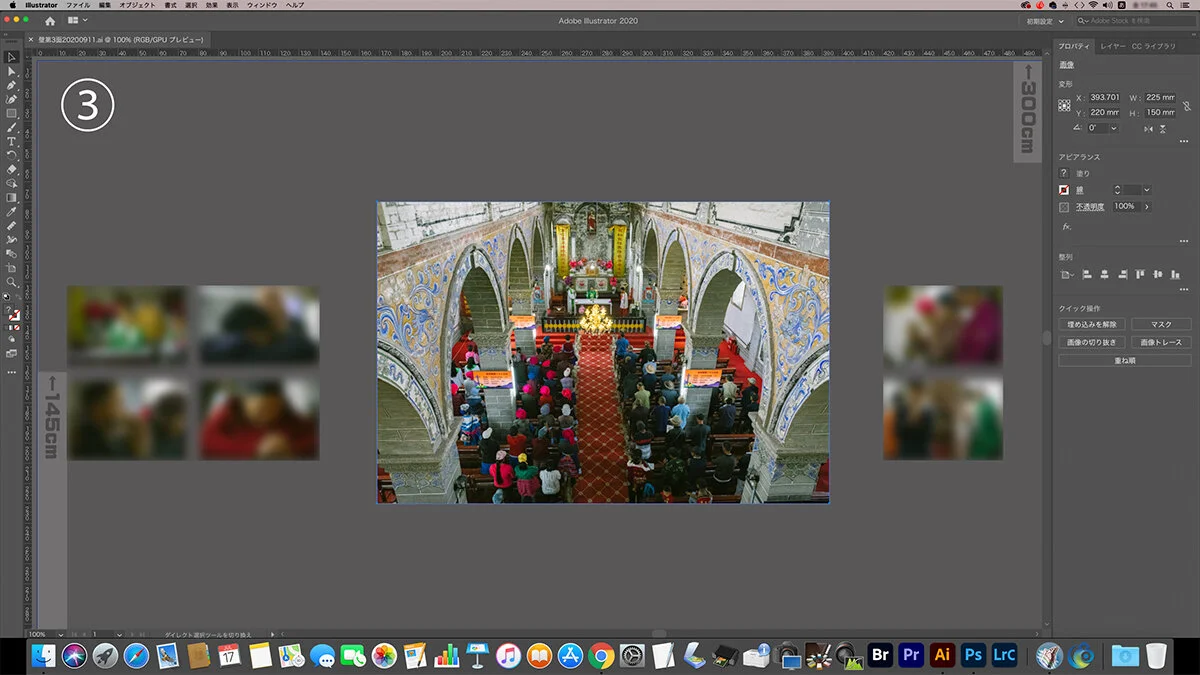Screen dimensions: 1200x675
Task: Click vertical align bottom icon
Action: (1175, 275)
